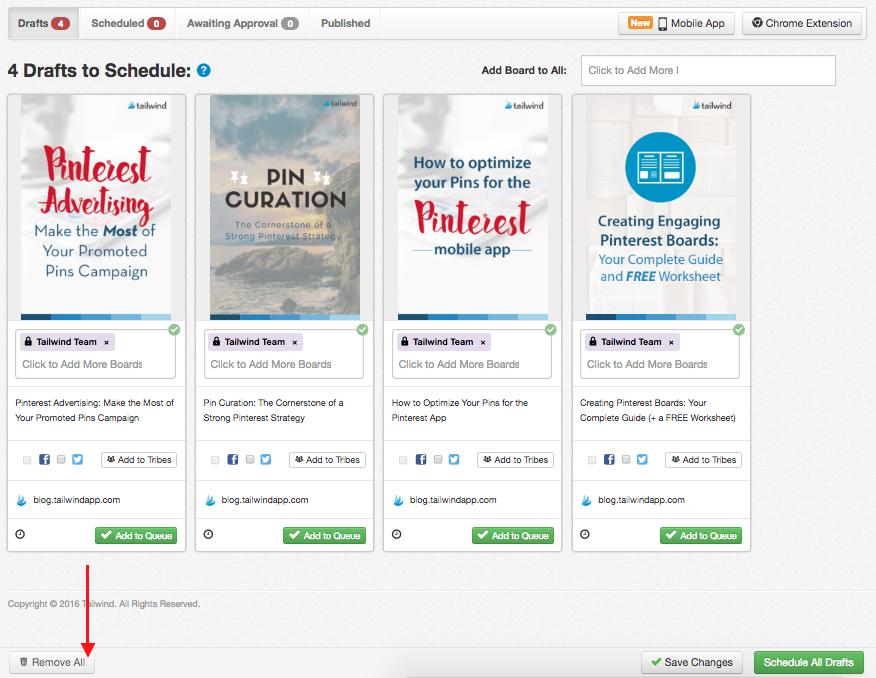876x678 pixels.
Task: Click Facebook icon on Creating Pinterest Boards card
Action: pyautogui.click(x=609, y=460)
